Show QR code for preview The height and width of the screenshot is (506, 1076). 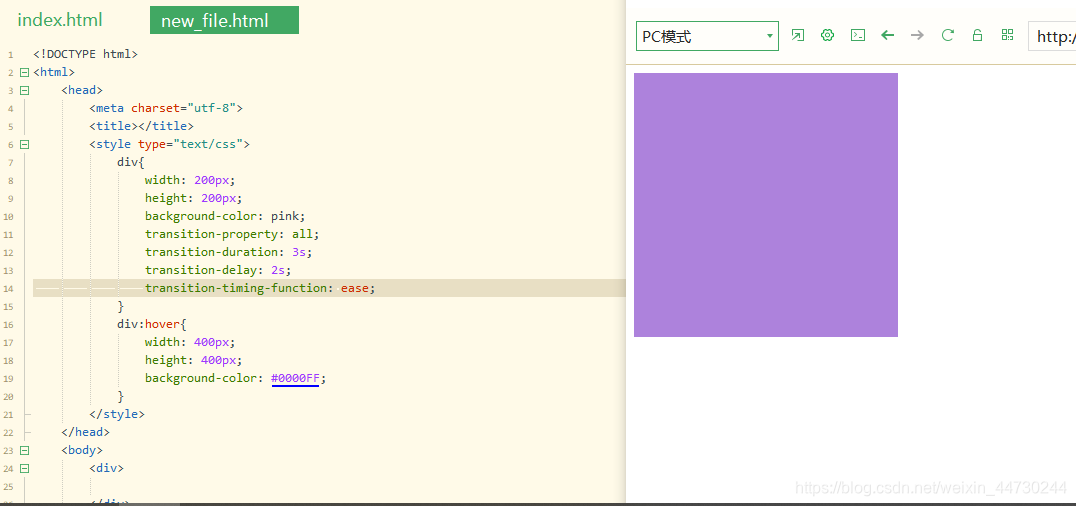click(1007, 35)
